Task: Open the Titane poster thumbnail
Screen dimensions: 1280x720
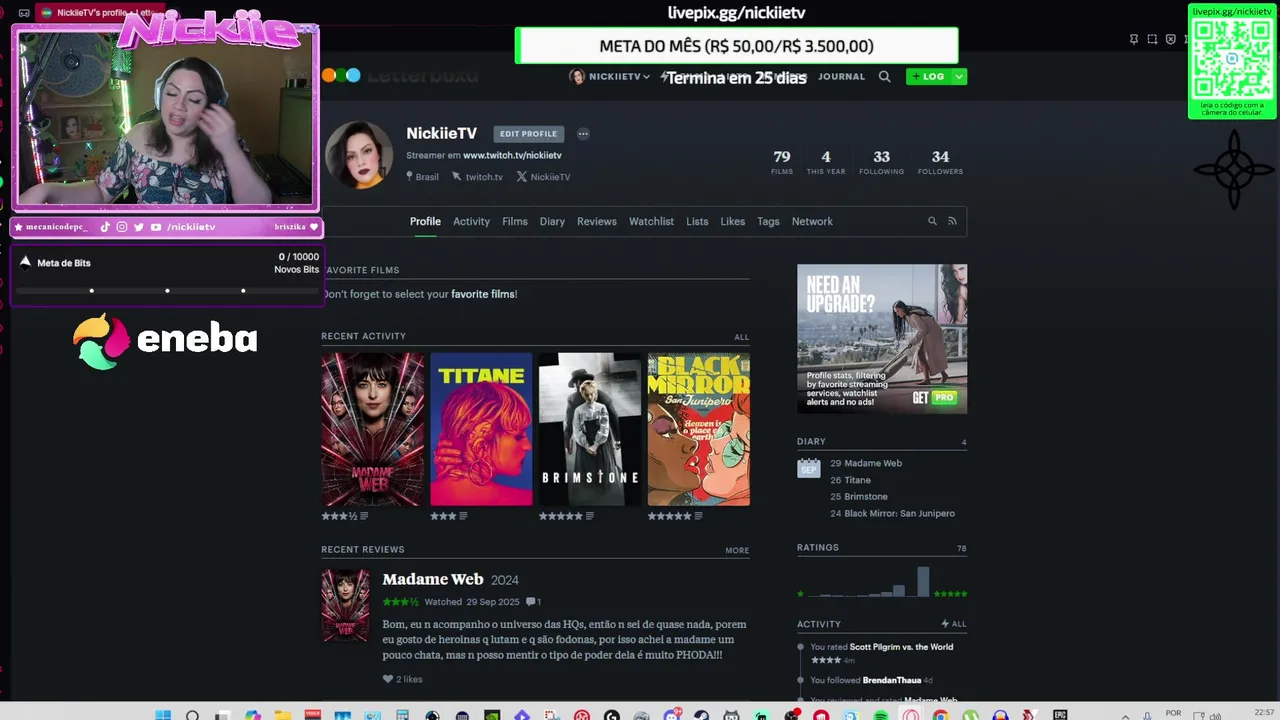Action: (x=481, y=429)
